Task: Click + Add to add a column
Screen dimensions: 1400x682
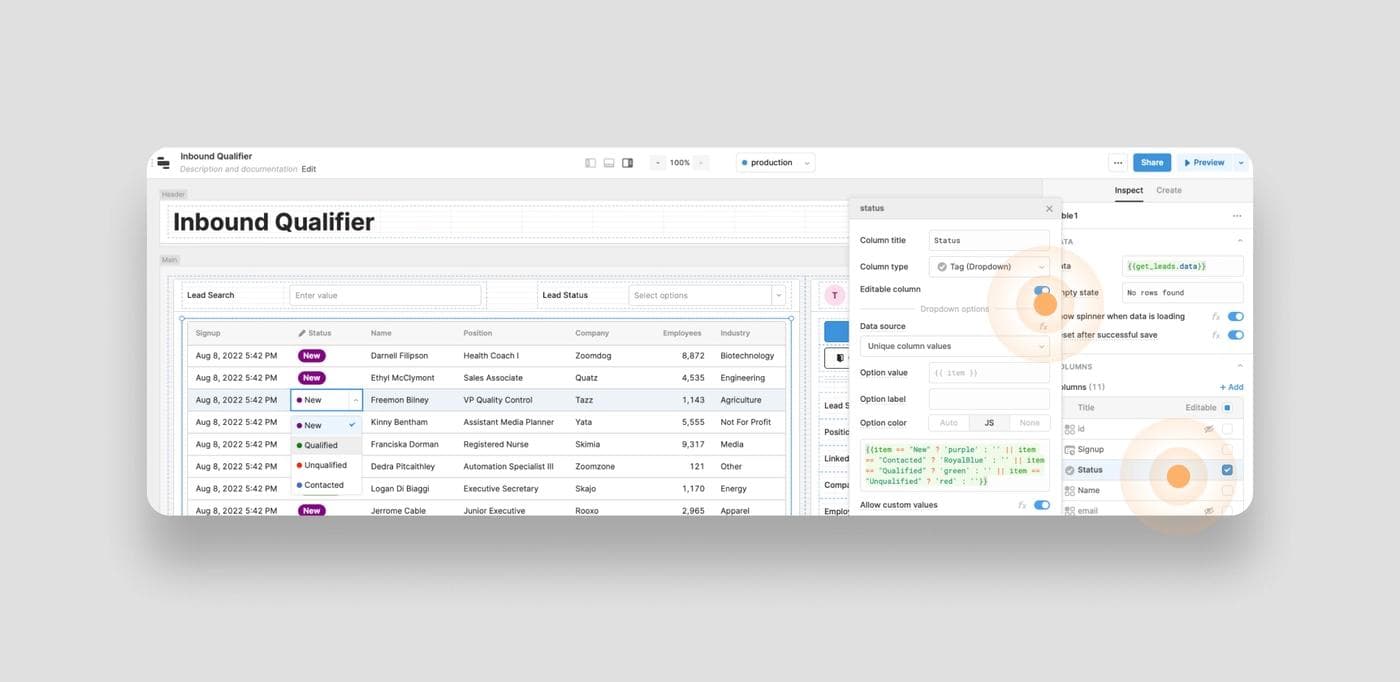Action: [1231, 387]
